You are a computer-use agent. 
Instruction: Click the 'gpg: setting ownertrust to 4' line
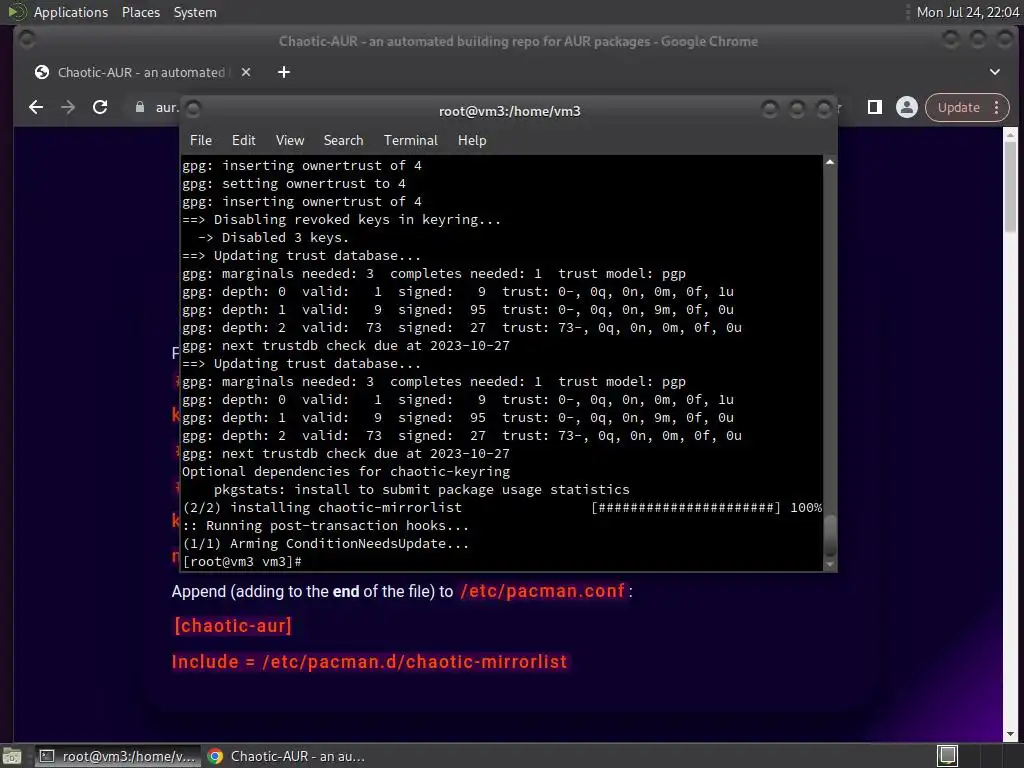click(294, 184)
